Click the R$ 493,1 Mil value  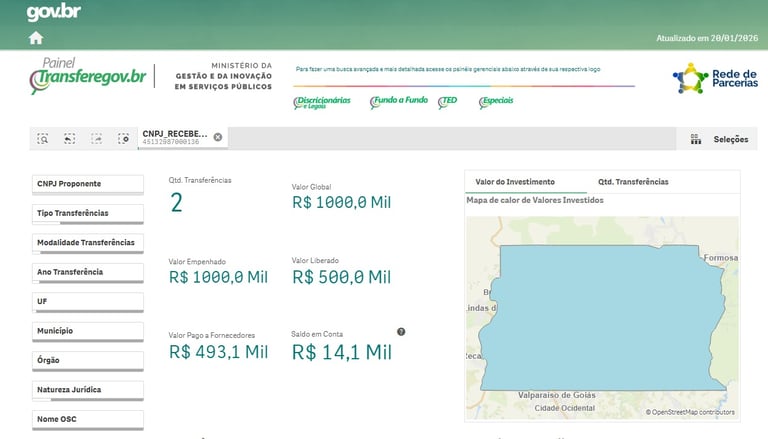tap(218, 352)
